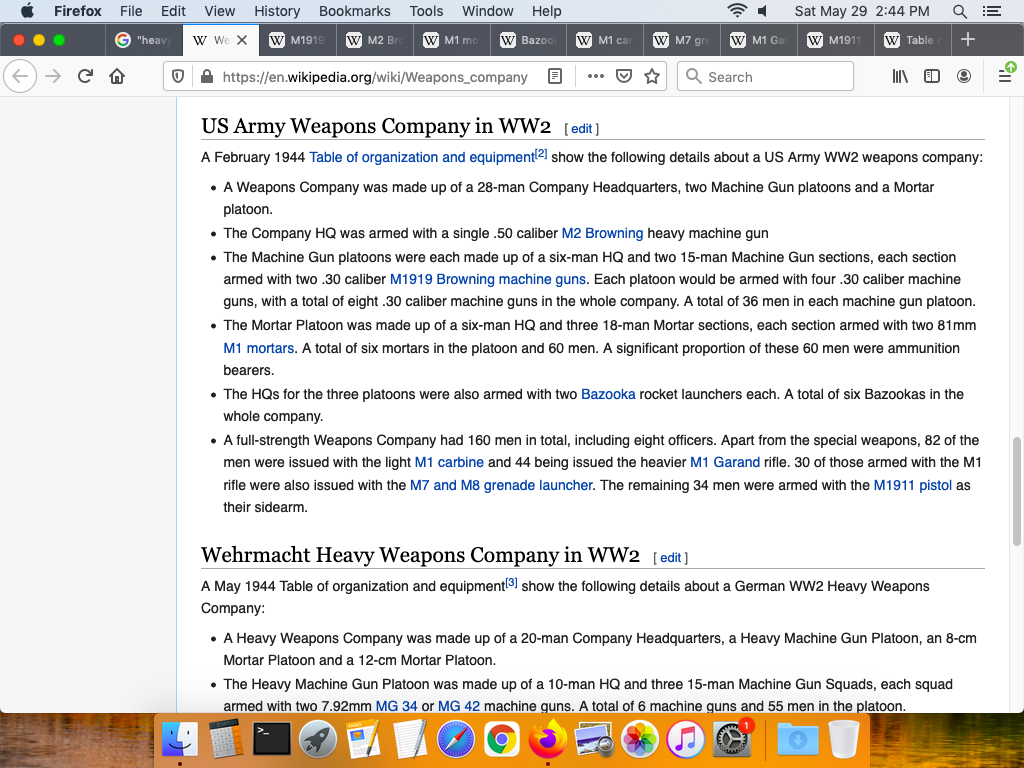Open the Firefox Library panel
The height and width of the screenshot is (768, 1024).
pyautogui.click(x=901, y=77)
